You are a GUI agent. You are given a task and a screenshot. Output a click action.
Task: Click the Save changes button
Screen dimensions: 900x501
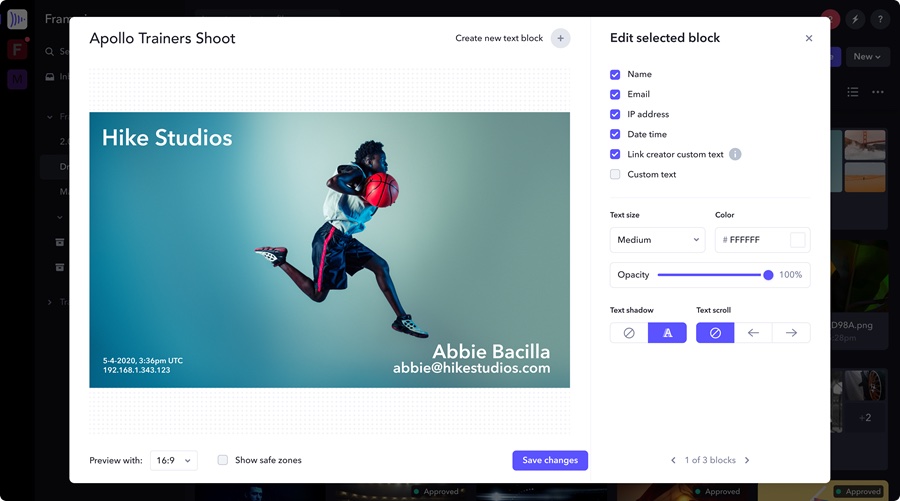[550, 460]
